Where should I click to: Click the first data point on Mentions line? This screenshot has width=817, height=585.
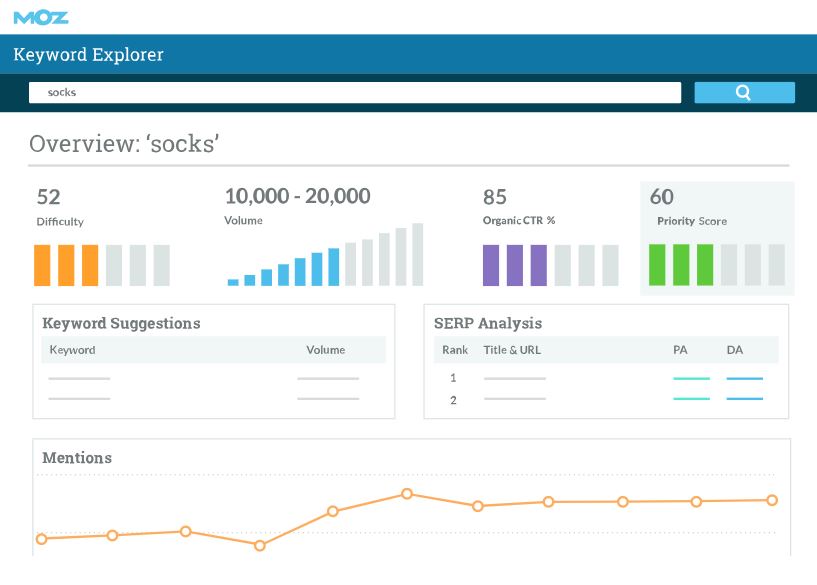pyautogui.click(x=42, y=539)
